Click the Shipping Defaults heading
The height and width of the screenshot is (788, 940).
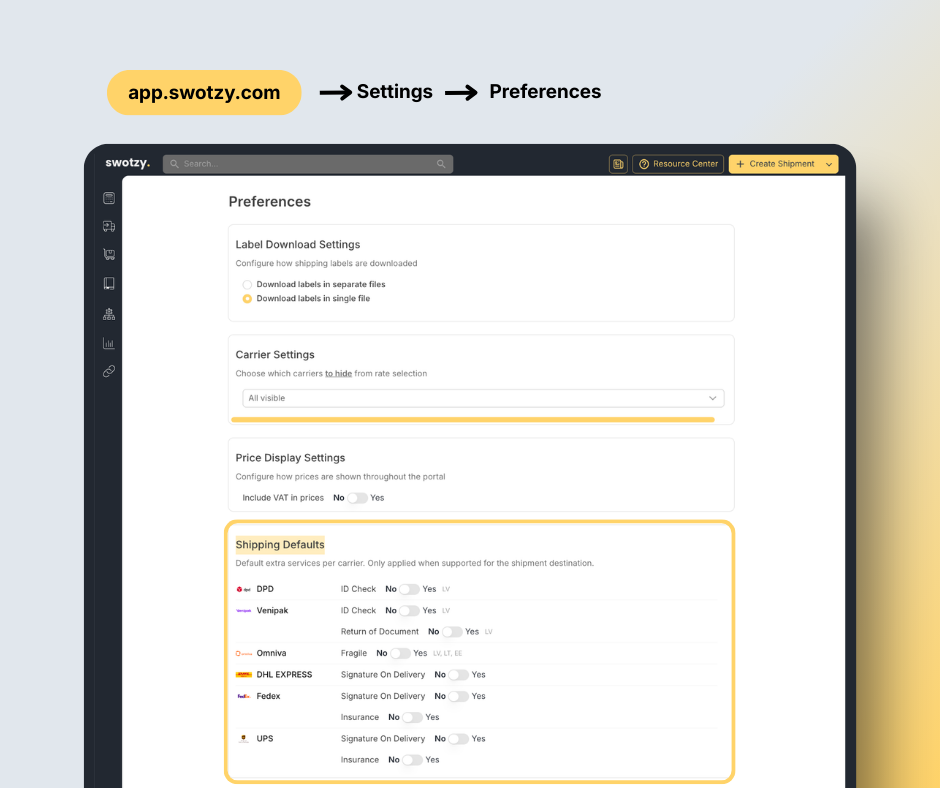(280, 545)
